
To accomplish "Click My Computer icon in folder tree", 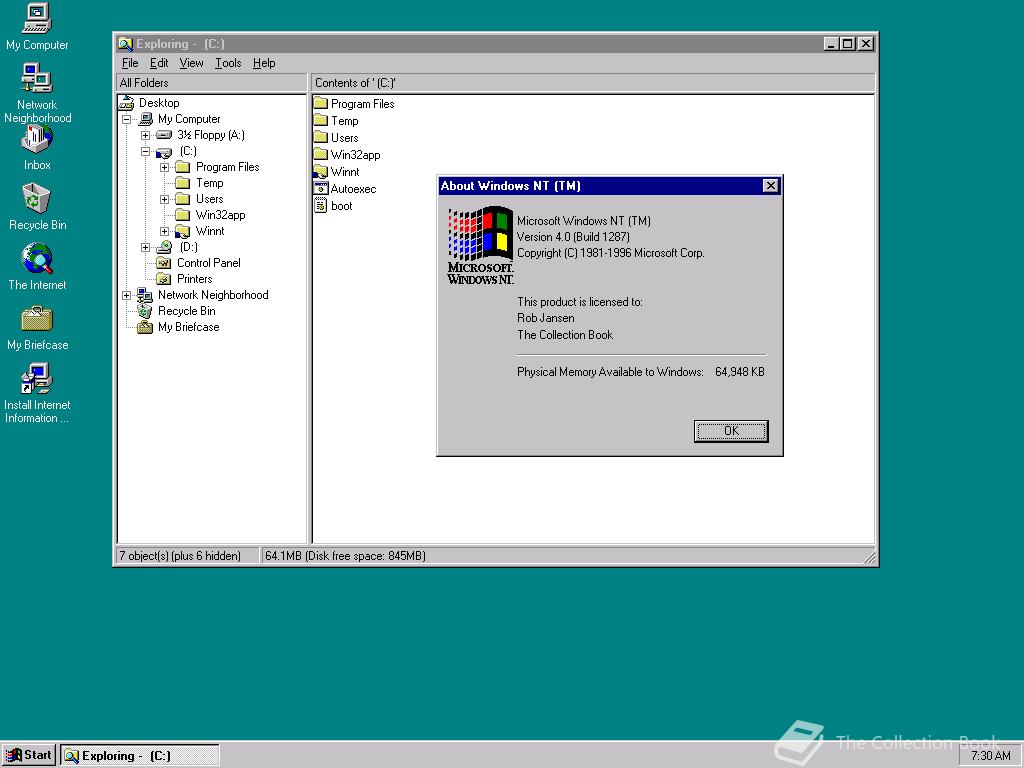I will click(x=146, y=119).
